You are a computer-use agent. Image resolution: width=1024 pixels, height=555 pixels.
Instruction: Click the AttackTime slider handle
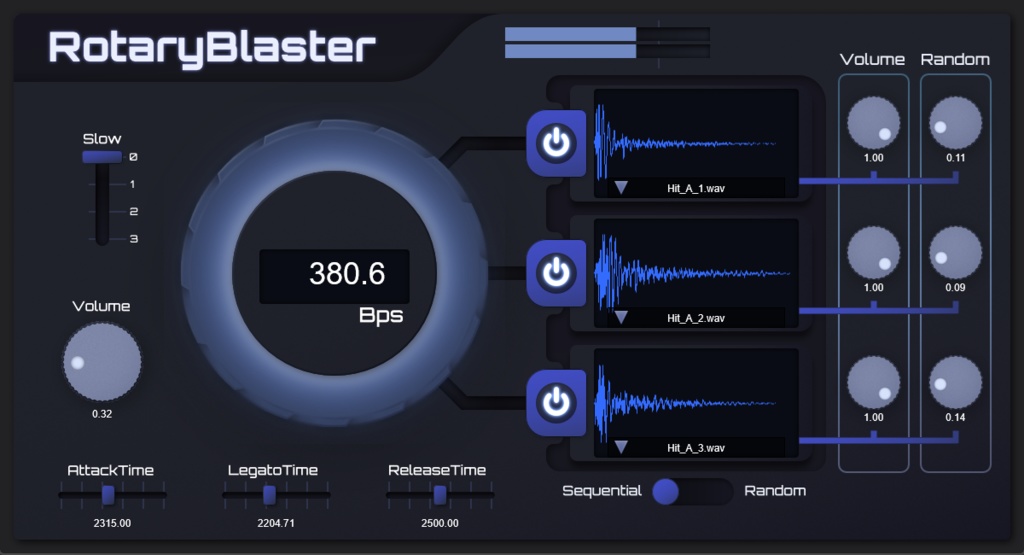tap(108, 495)
